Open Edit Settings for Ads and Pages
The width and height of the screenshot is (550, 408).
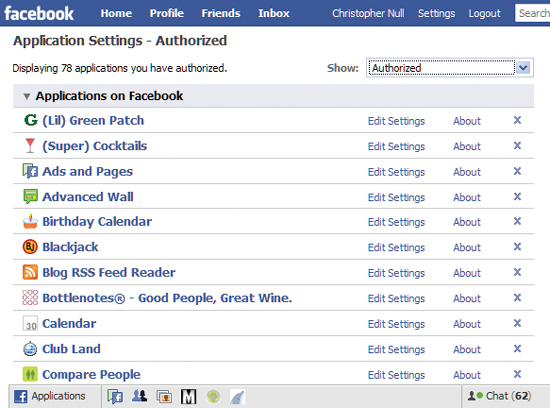click(x=396, y=172)
